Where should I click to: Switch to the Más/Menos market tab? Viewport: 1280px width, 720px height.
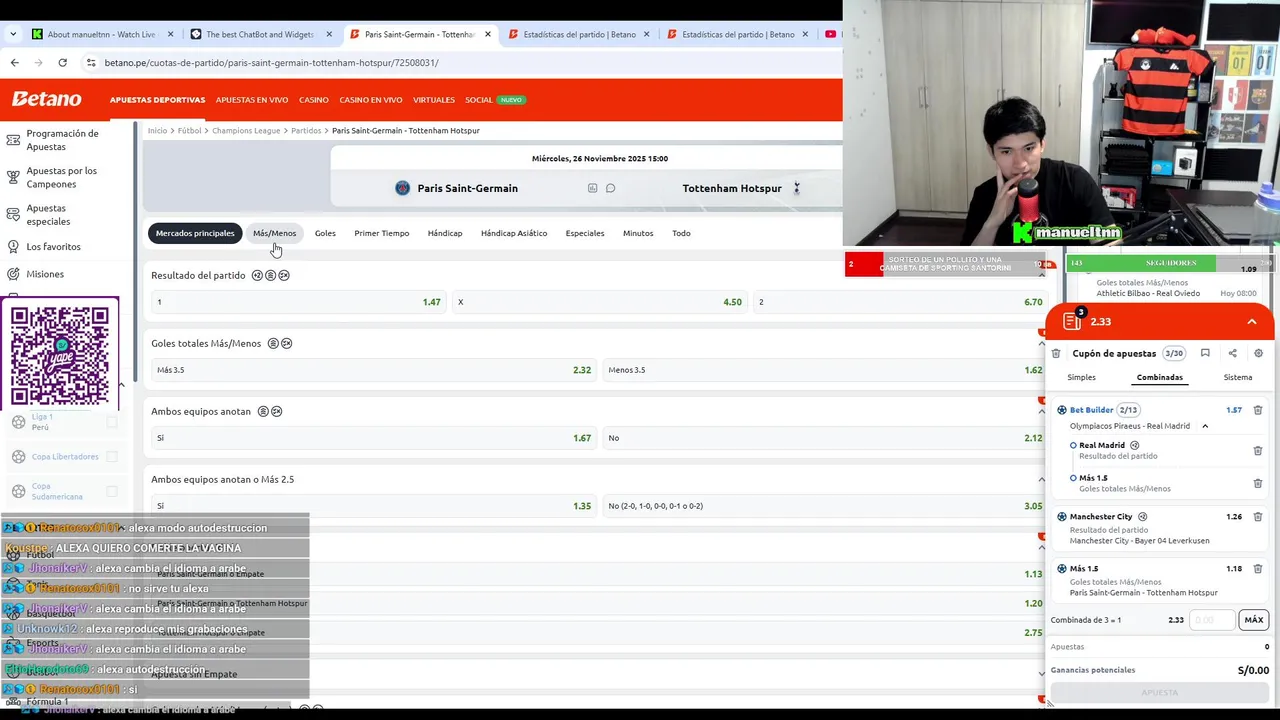(x=274, y=233)
